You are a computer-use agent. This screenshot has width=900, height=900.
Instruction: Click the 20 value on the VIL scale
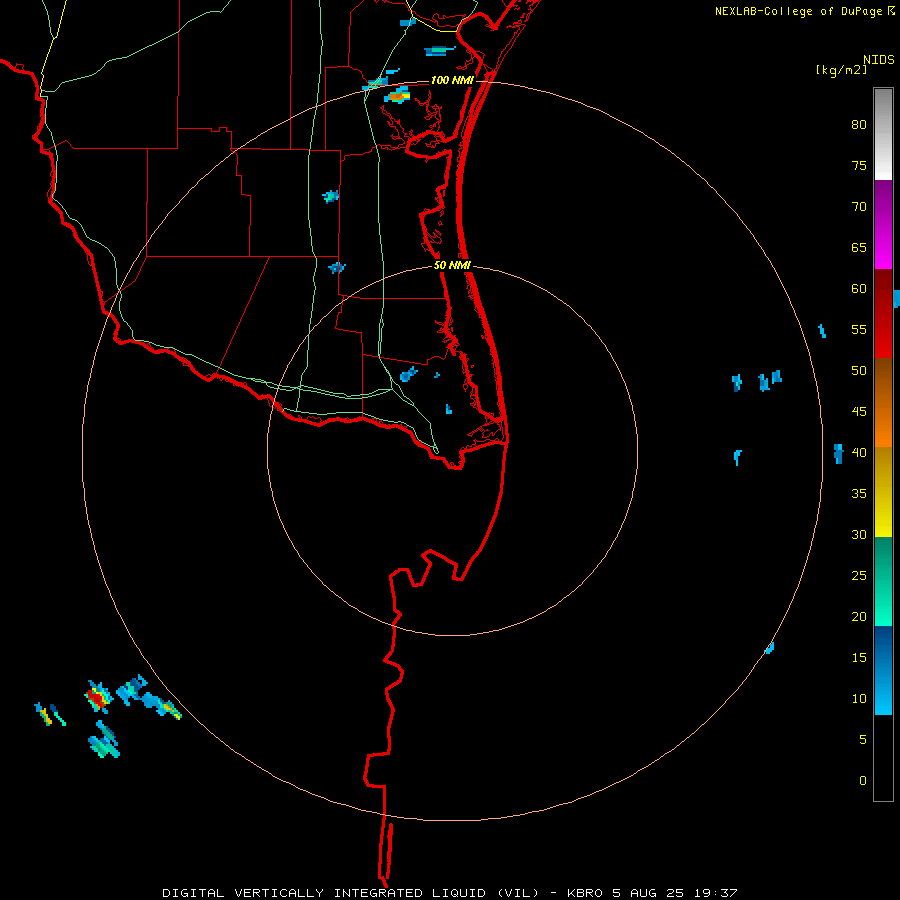pos(859,616)
